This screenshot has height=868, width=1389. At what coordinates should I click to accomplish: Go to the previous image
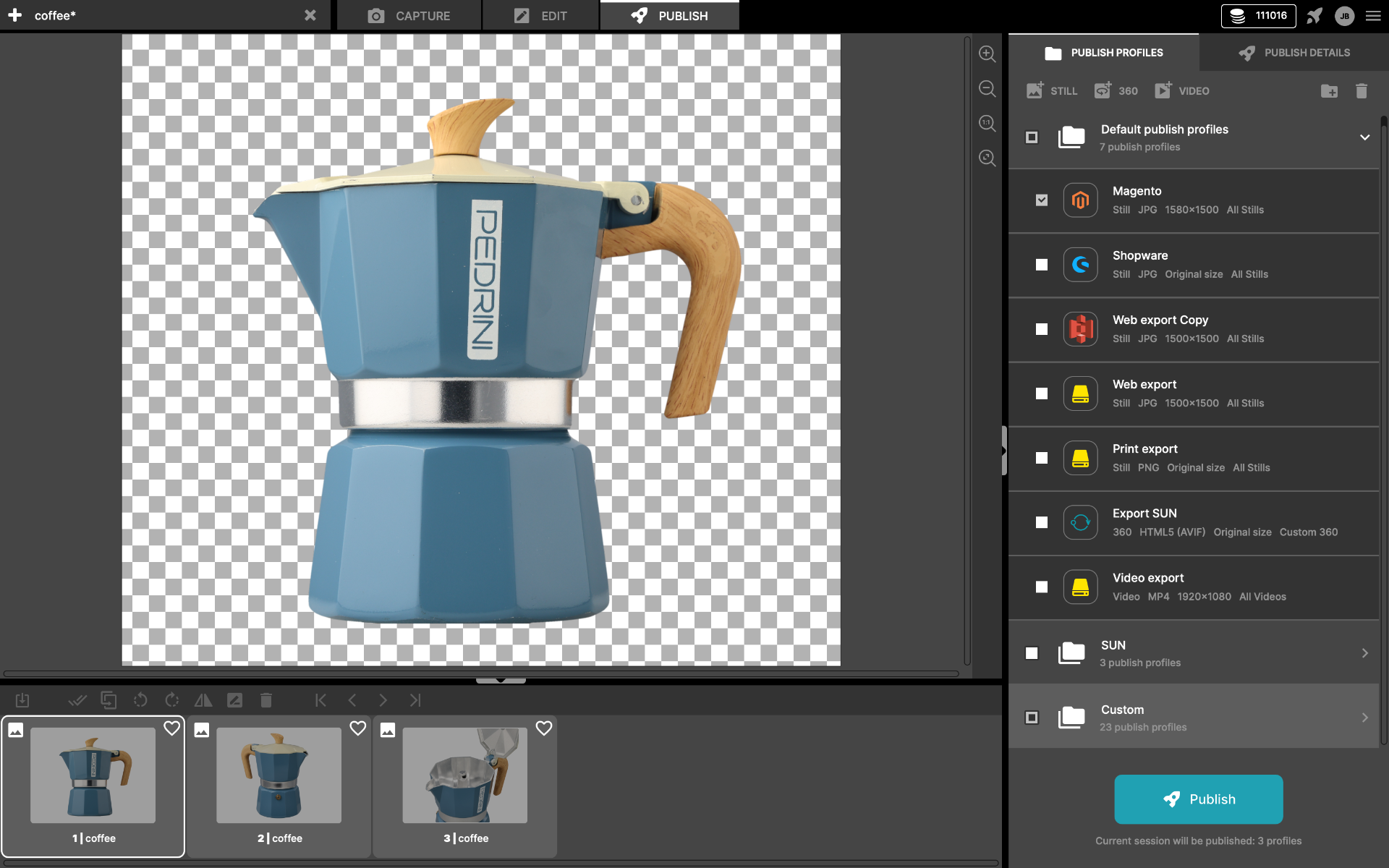point(352,700)
